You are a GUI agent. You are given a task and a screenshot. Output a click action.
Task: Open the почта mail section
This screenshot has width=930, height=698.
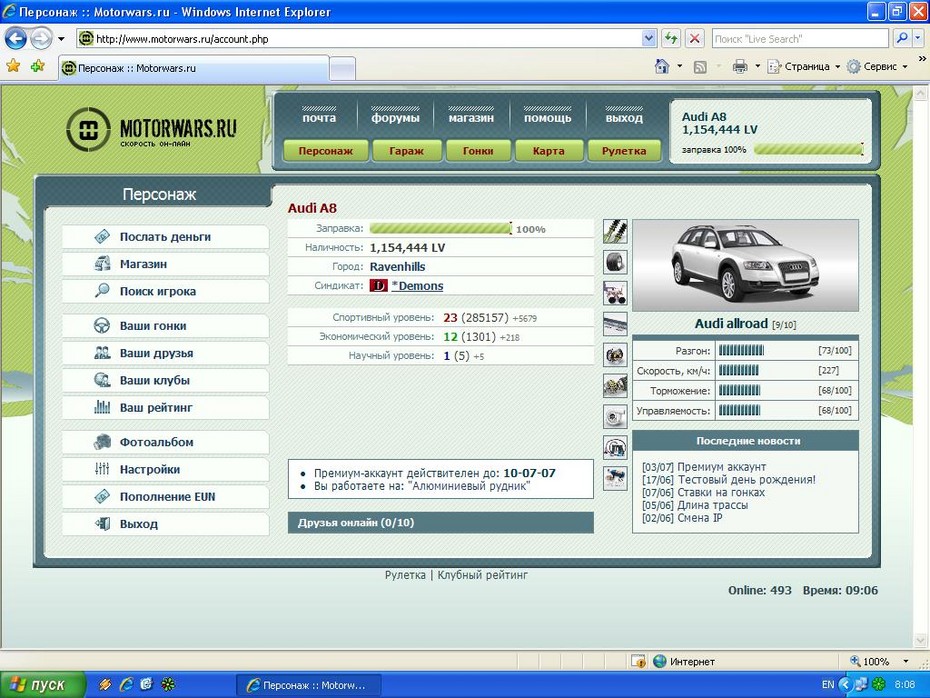click(319, 117)
